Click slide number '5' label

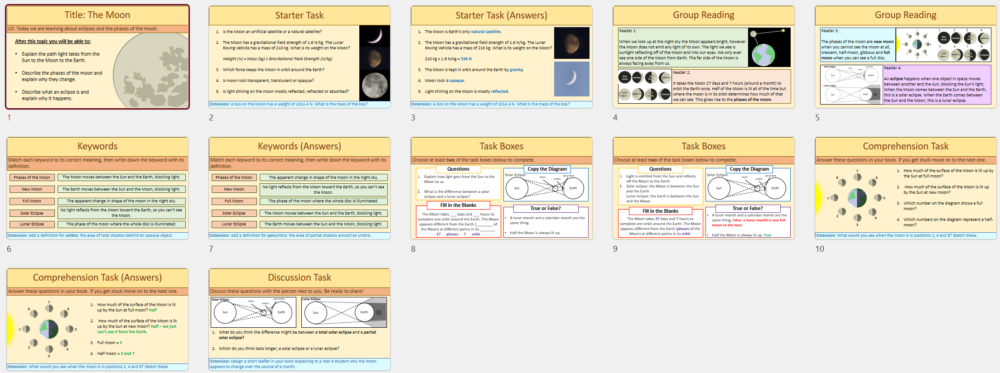(x=818, y=117)
